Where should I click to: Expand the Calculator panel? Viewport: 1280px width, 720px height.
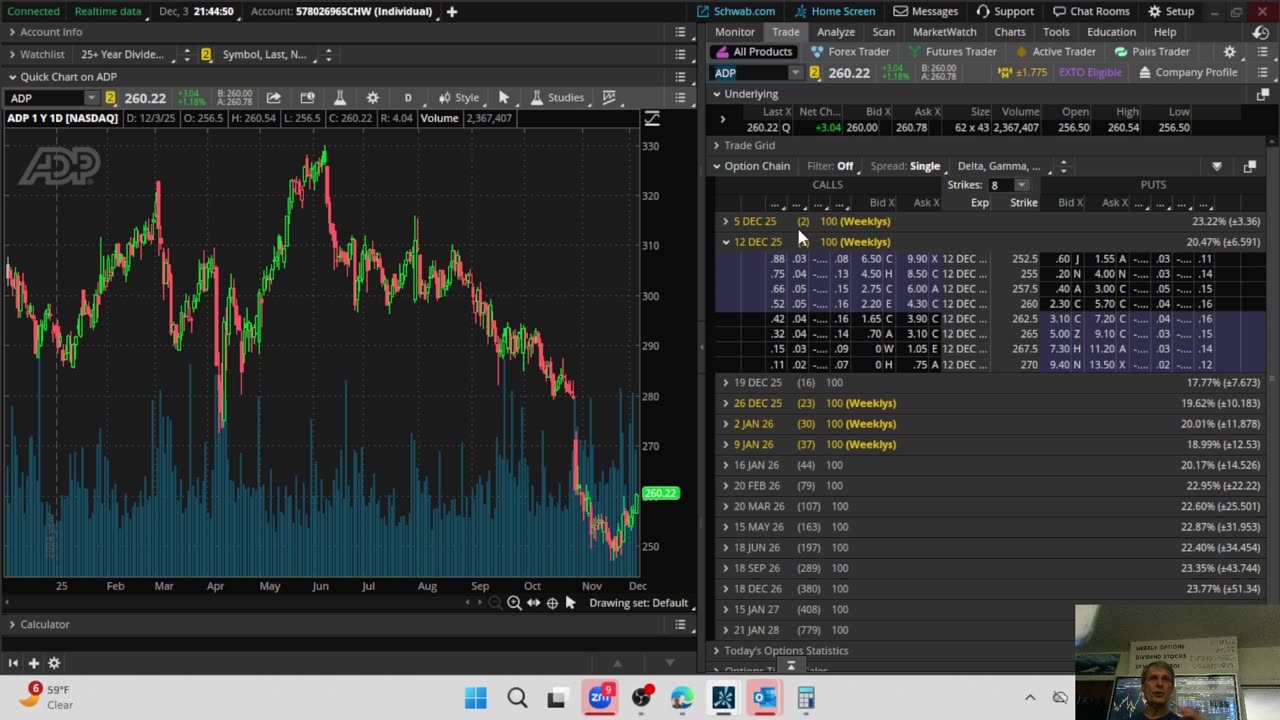pos(12,624)
